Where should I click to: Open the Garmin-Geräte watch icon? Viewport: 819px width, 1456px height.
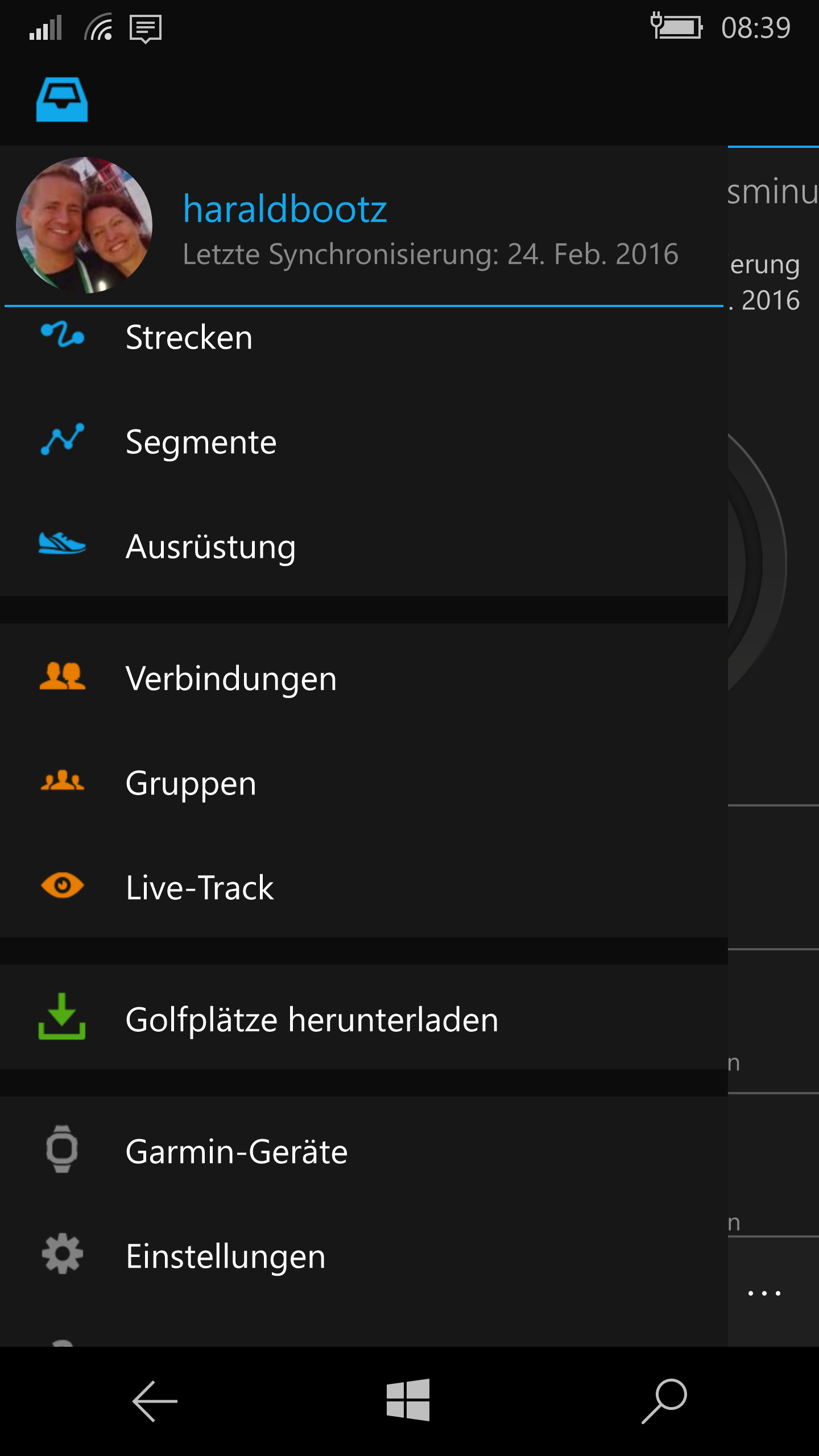pos(62,1149)
